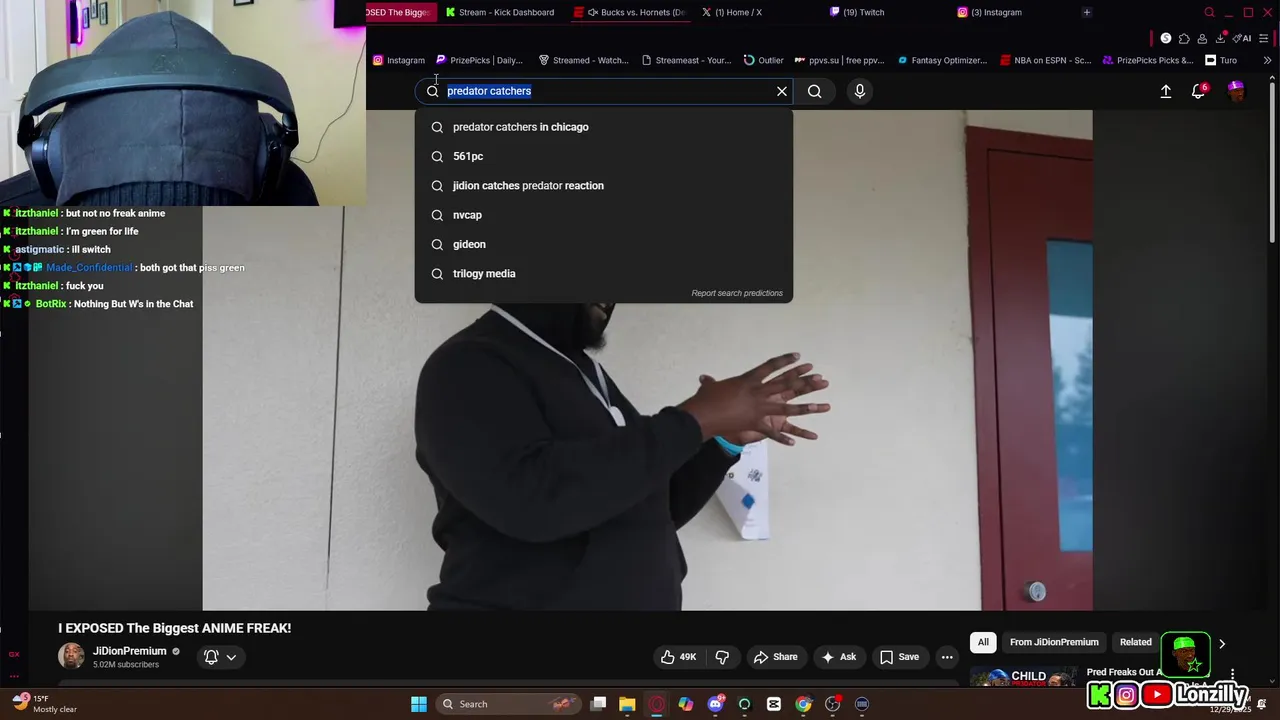Open CapCut from the taskbar

click(774, 704)
